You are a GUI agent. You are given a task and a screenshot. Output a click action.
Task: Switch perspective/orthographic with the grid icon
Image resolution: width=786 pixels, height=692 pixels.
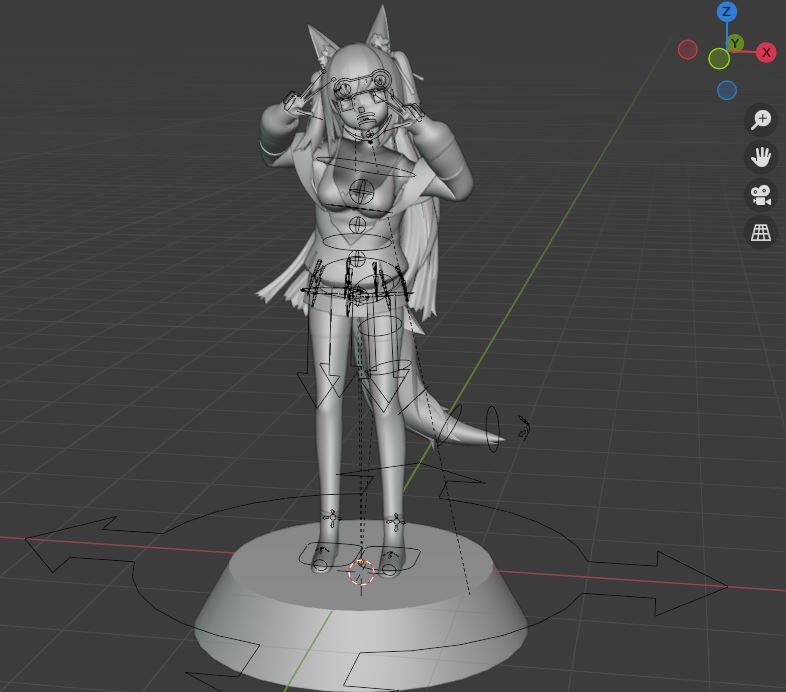tap(760, 232)
